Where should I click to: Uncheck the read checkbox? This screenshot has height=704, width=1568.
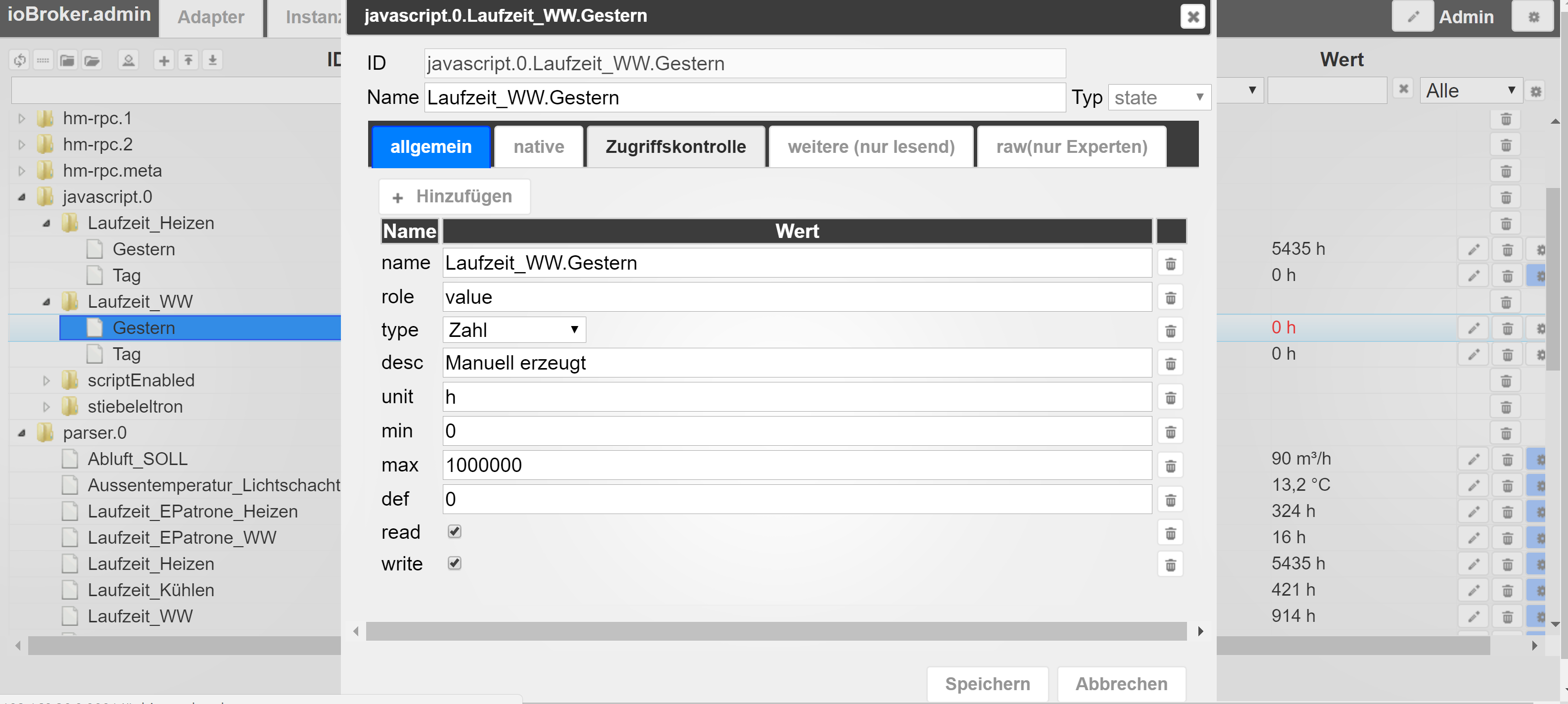[x=454, y=531]
